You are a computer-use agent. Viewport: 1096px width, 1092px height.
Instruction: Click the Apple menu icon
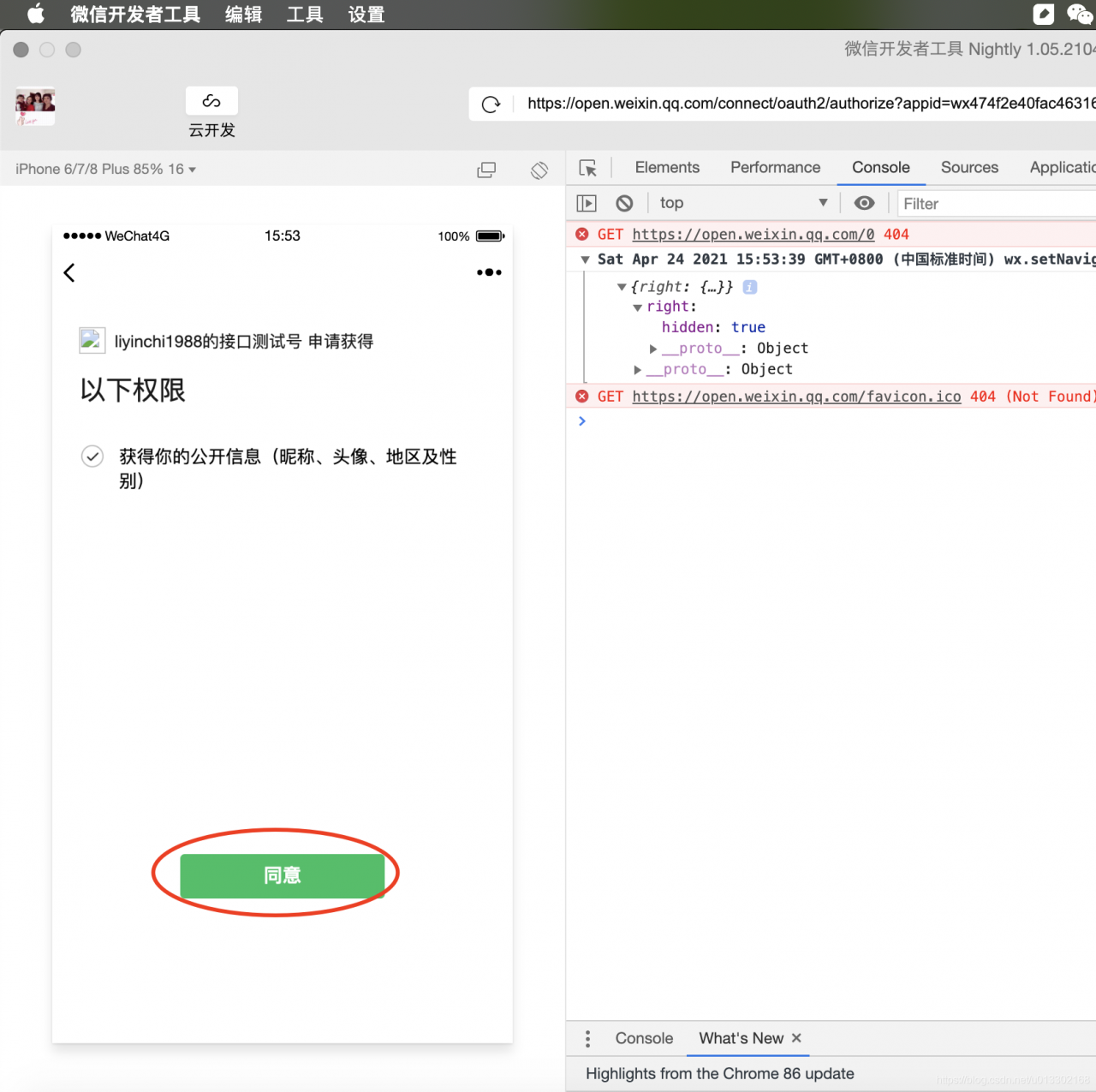pos(36,14)
